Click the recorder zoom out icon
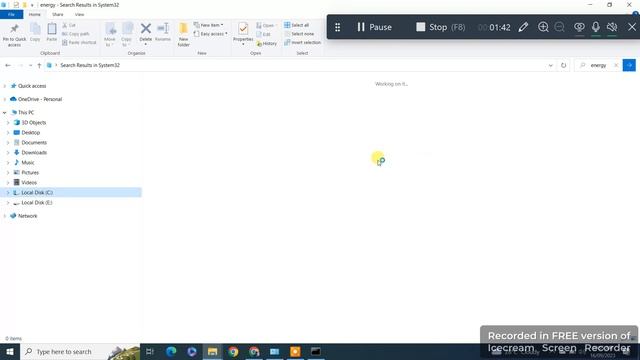Screen dimensions: 640x360 pyautogui.click(x=560, y=27)
